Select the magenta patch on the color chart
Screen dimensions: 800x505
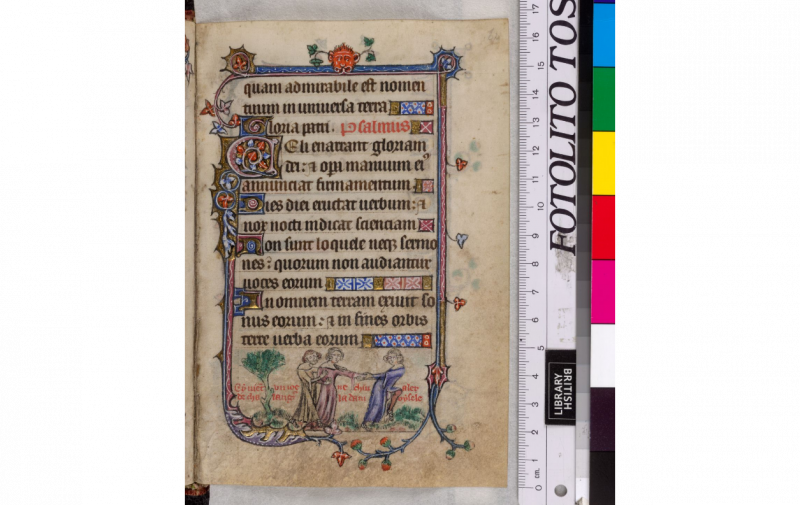click(x=603, y=291)
